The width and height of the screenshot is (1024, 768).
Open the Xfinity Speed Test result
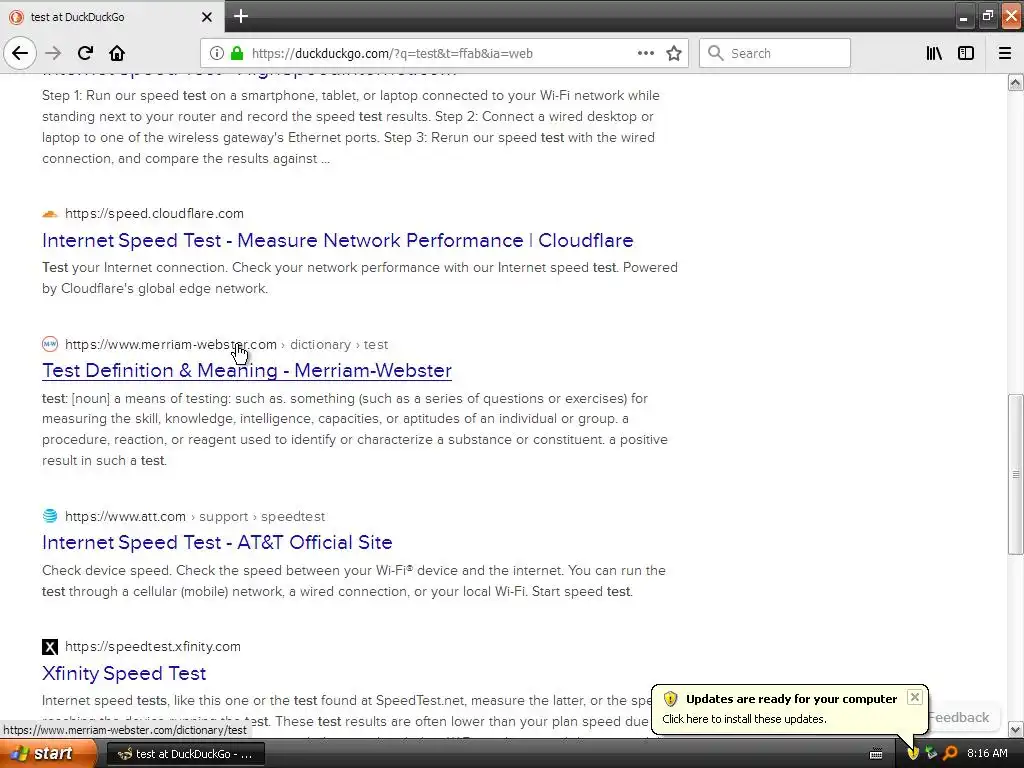coord(124,673)
